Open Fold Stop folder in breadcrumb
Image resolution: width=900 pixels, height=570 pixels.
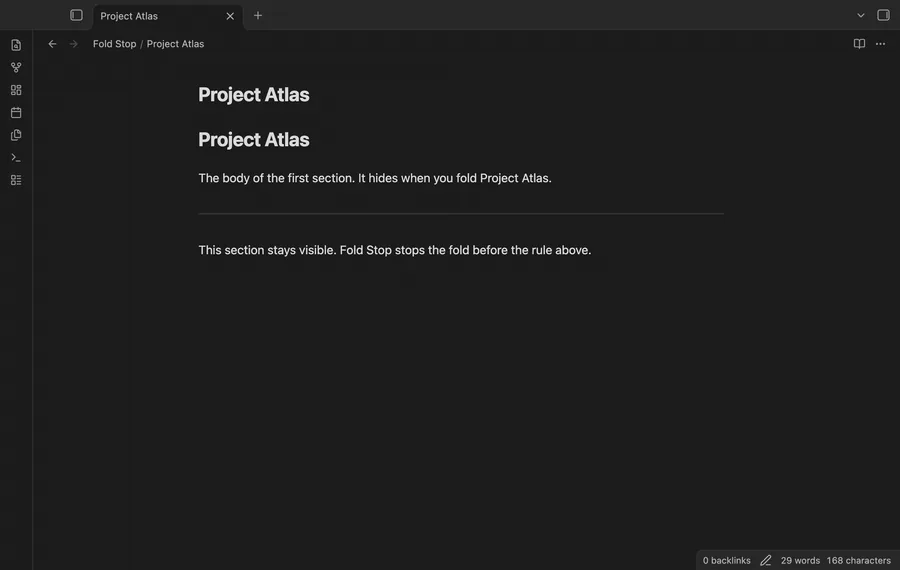pyautogui.click(x=115, y=44)
